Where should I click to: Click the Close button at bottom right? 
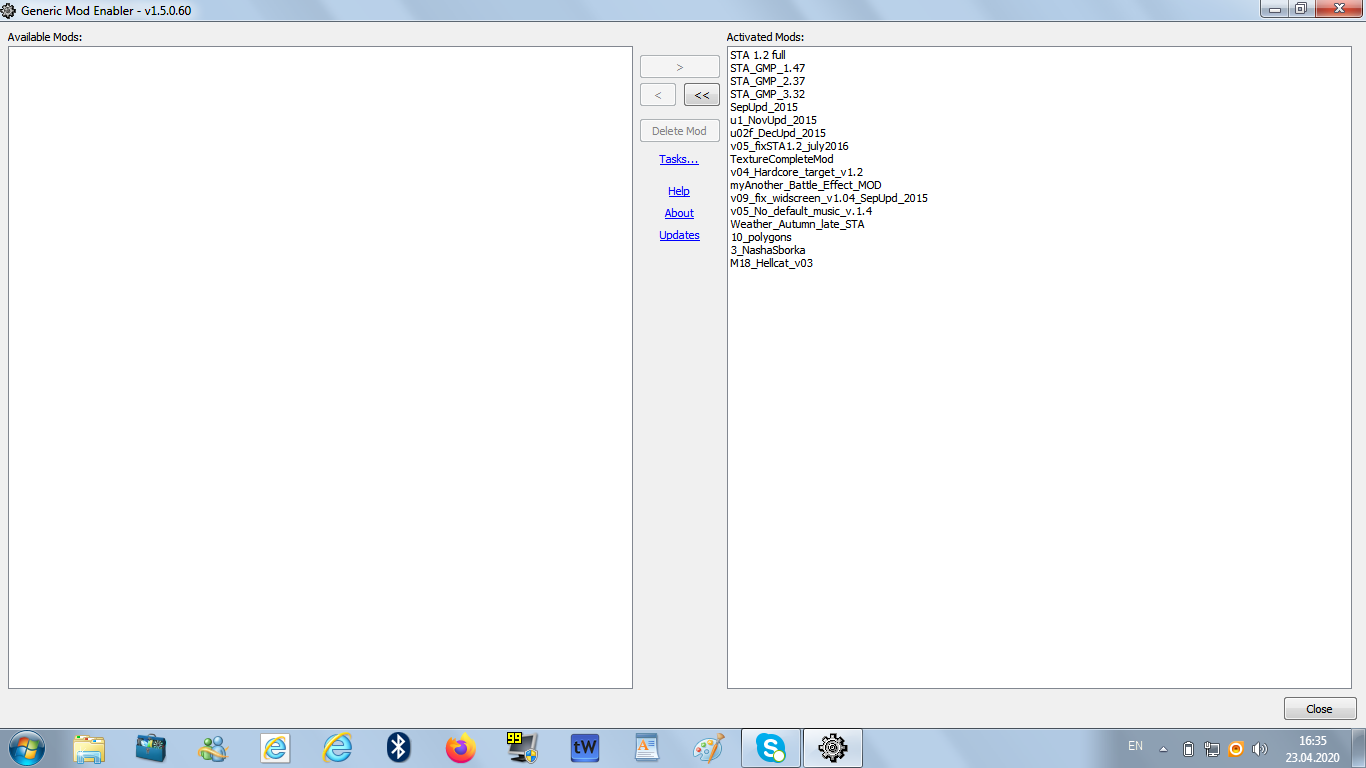(1320, 709)
